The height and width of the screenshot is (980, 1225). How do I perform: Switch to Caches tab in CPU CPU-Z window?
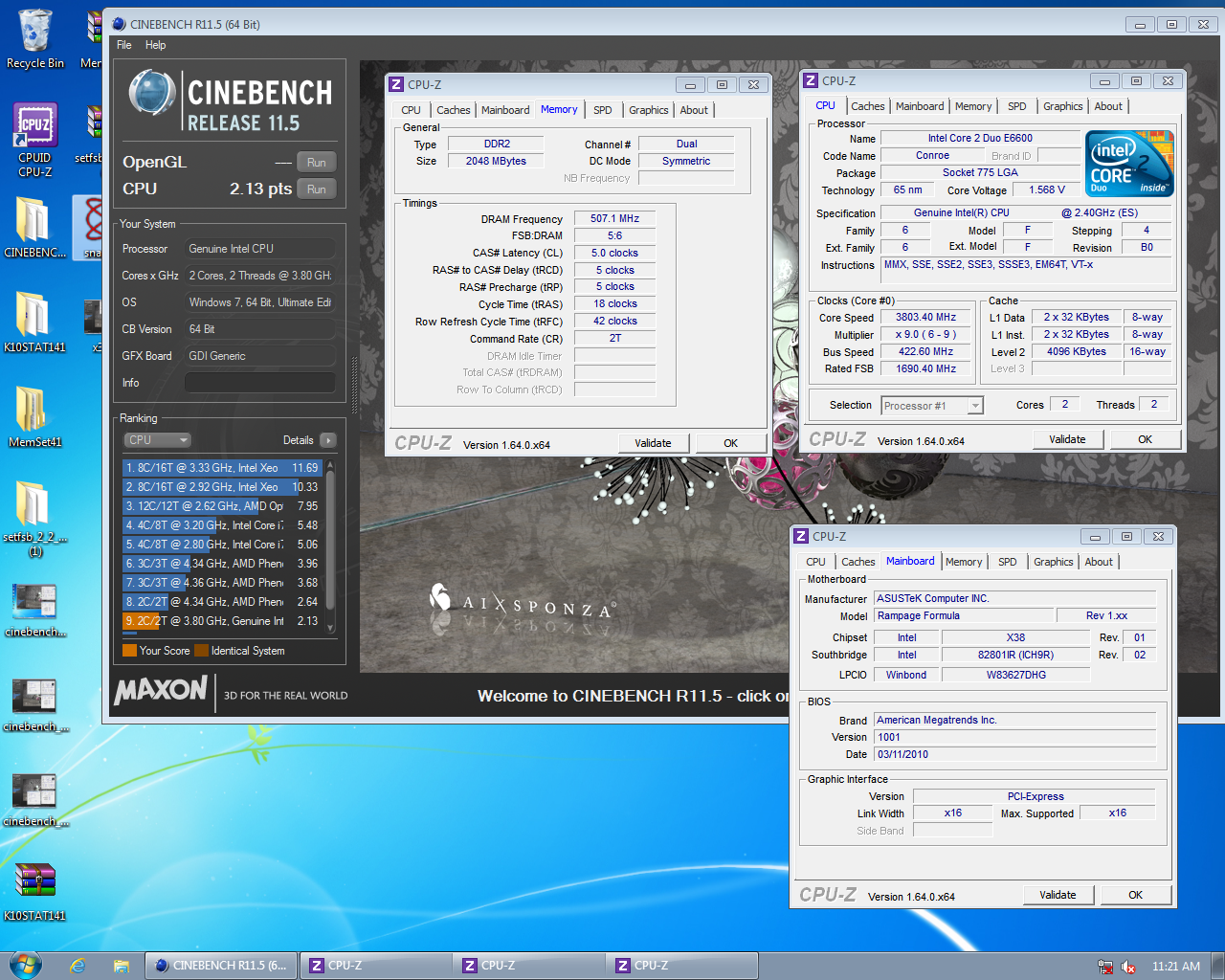point(868,106)
